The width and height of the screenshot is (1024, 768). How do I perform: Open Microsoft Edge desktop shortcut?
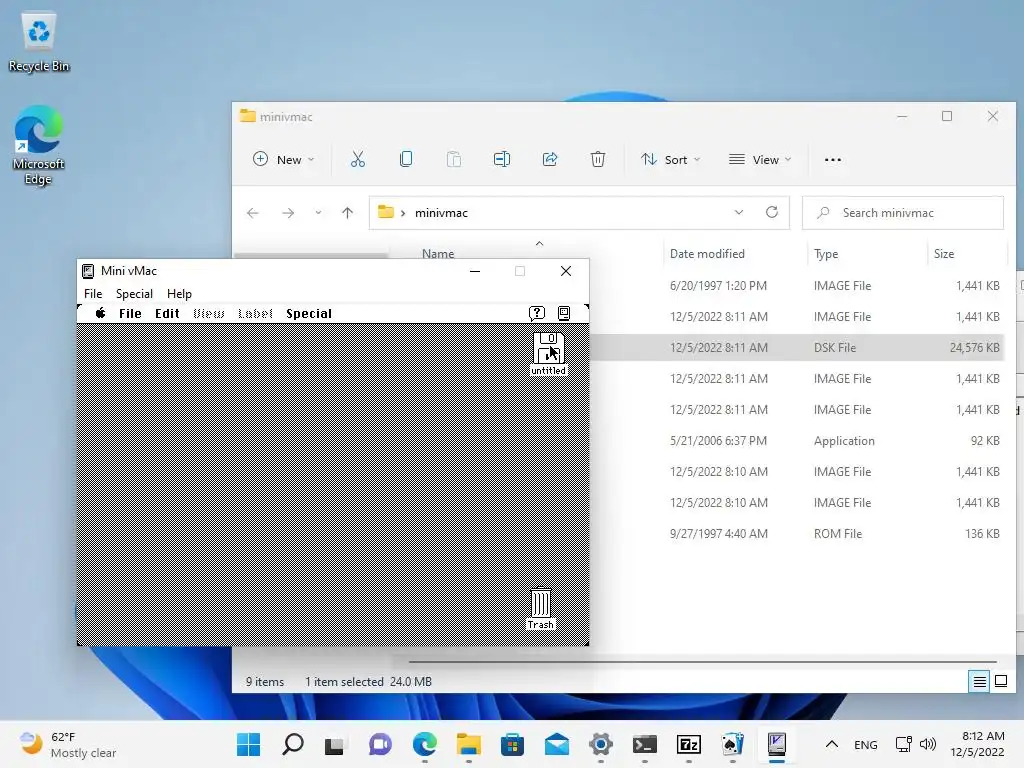coord(39,145)
